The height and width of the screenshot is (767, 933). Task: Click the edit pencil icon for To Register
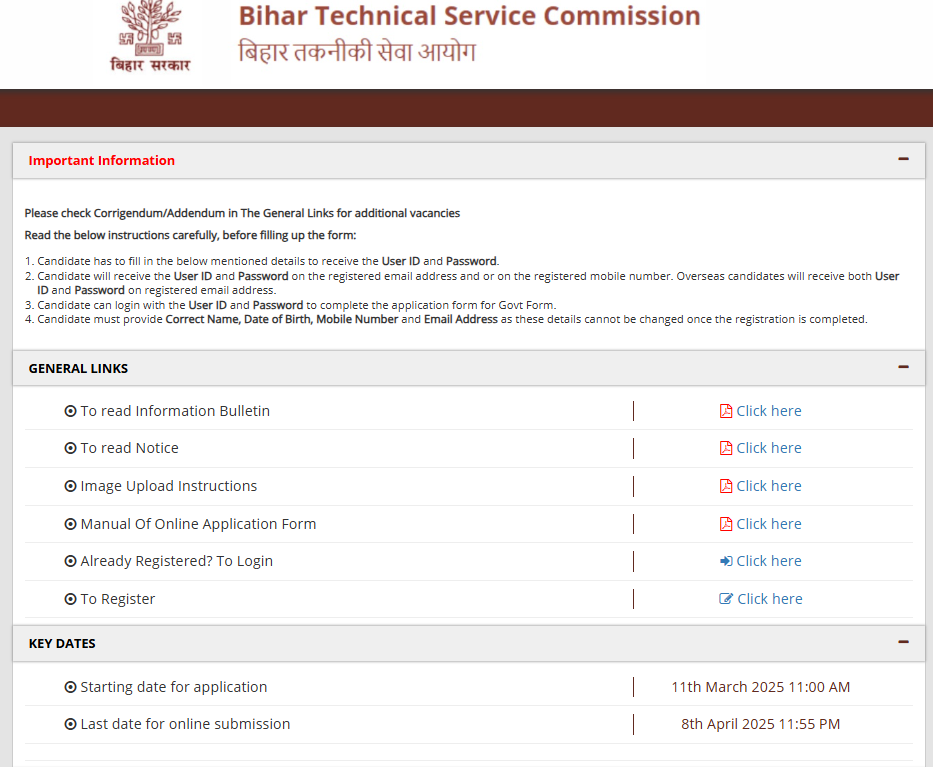726,599
